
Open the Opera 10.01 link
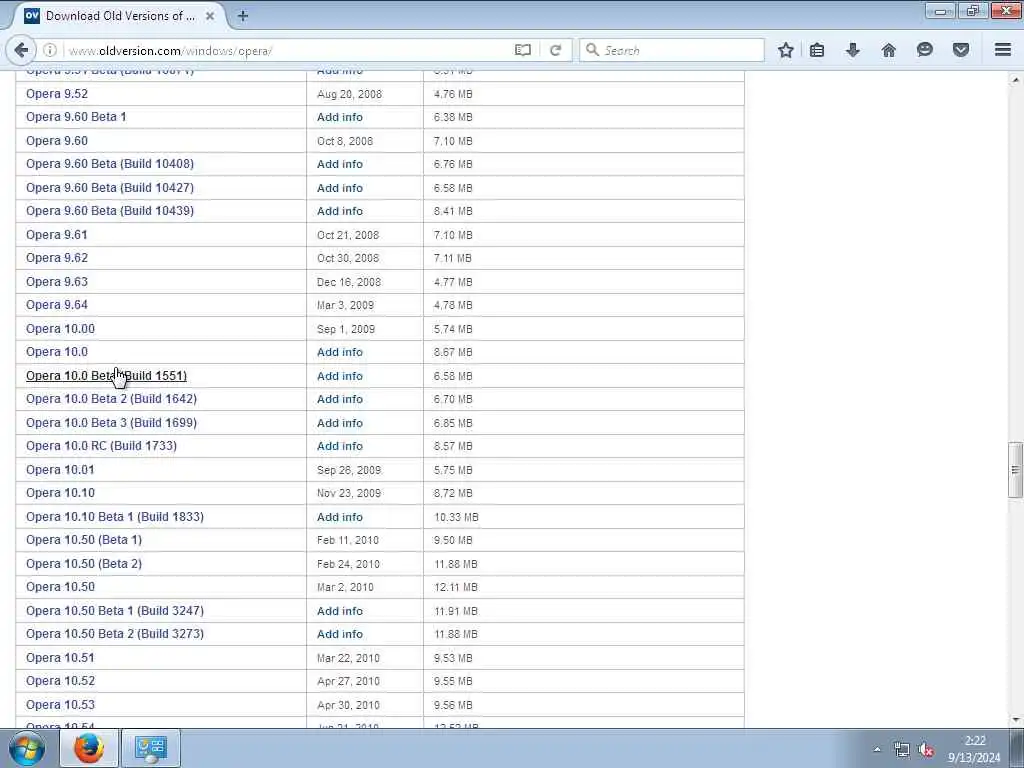tap(60, 470)
